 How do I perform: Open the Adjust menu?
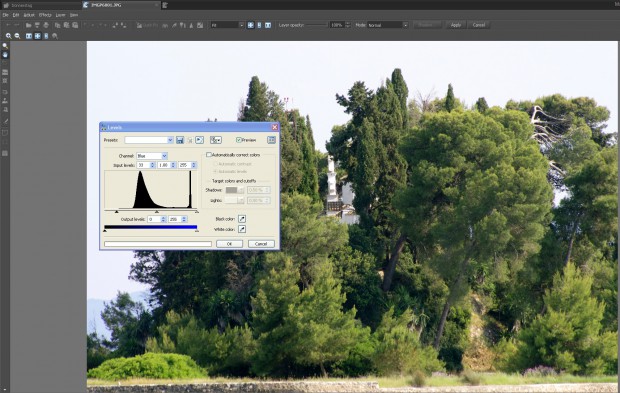(x=29, y=15)
